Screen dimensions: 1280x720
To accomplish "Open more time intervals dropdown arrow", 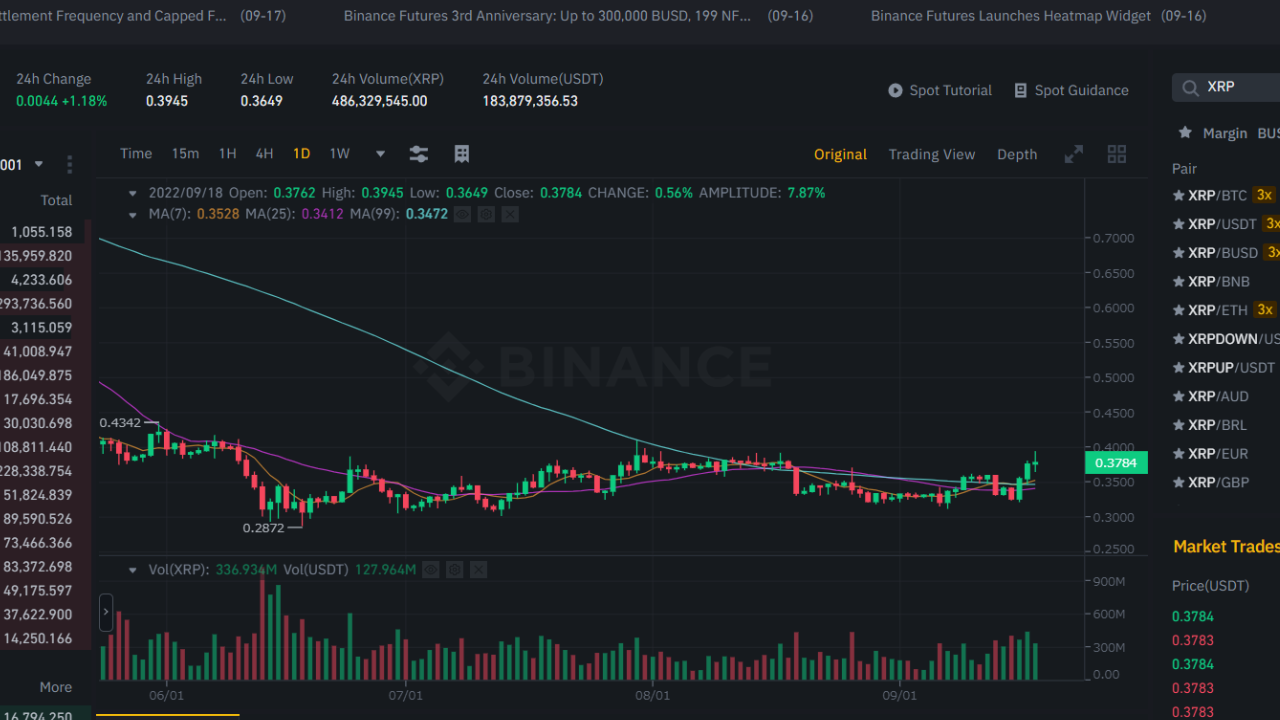I will [380, 154].
